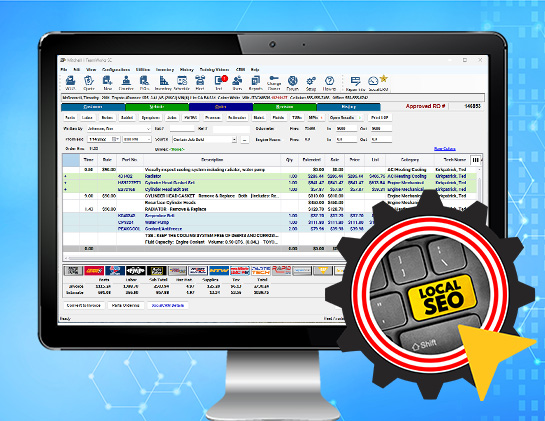
Task: Click the Setup gears icon
Action: 311,83
